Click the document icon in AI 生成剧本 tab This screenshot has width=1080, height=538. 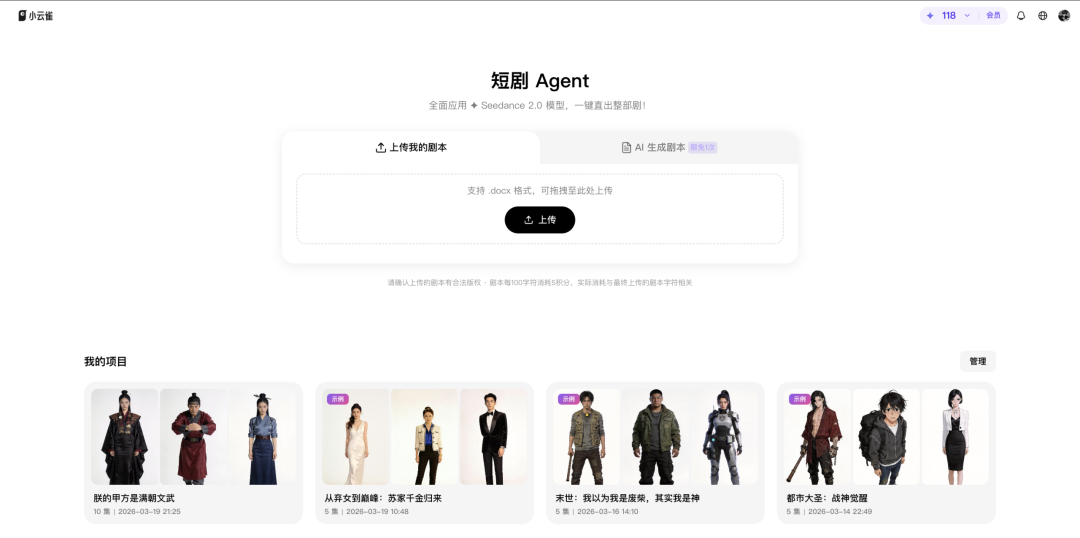click(626, 147)
